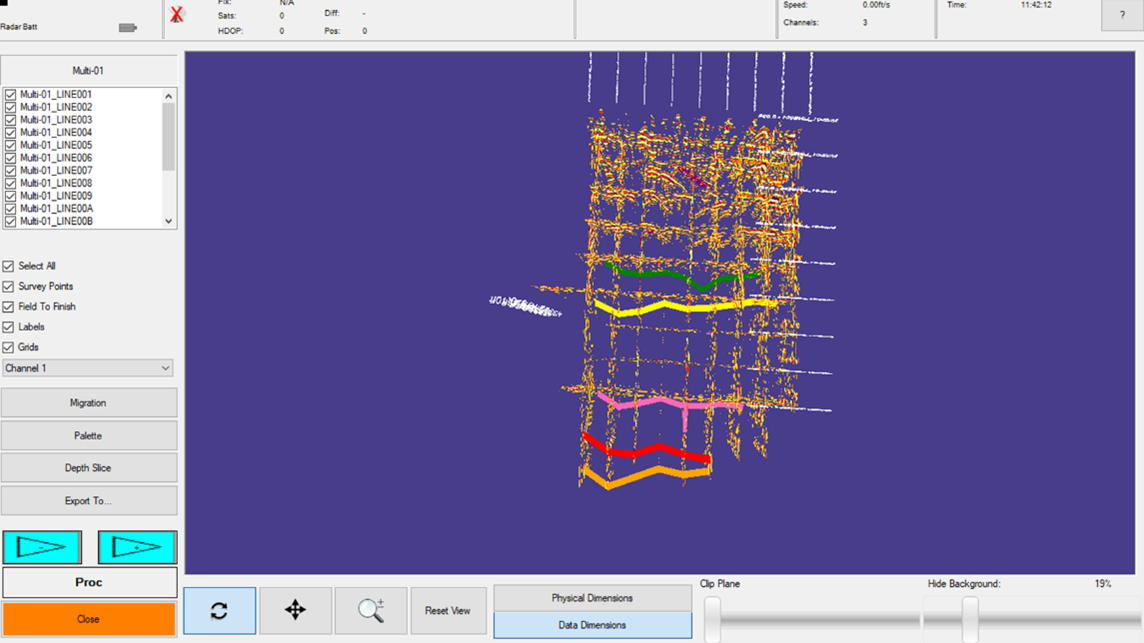Select the zoom magnifier tool
Image resolution: width=1144 pixels, height=643 pixels.
click(x=371, y=610)
